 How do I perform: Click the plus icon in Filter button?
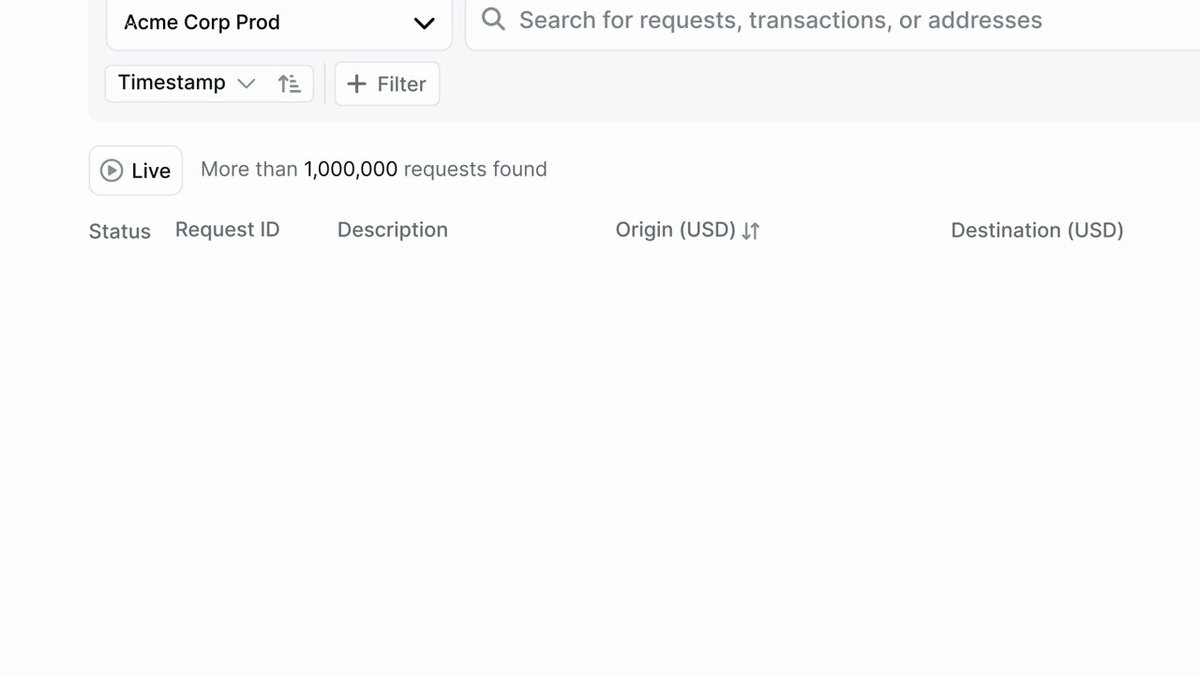click(x=356, y=85)
